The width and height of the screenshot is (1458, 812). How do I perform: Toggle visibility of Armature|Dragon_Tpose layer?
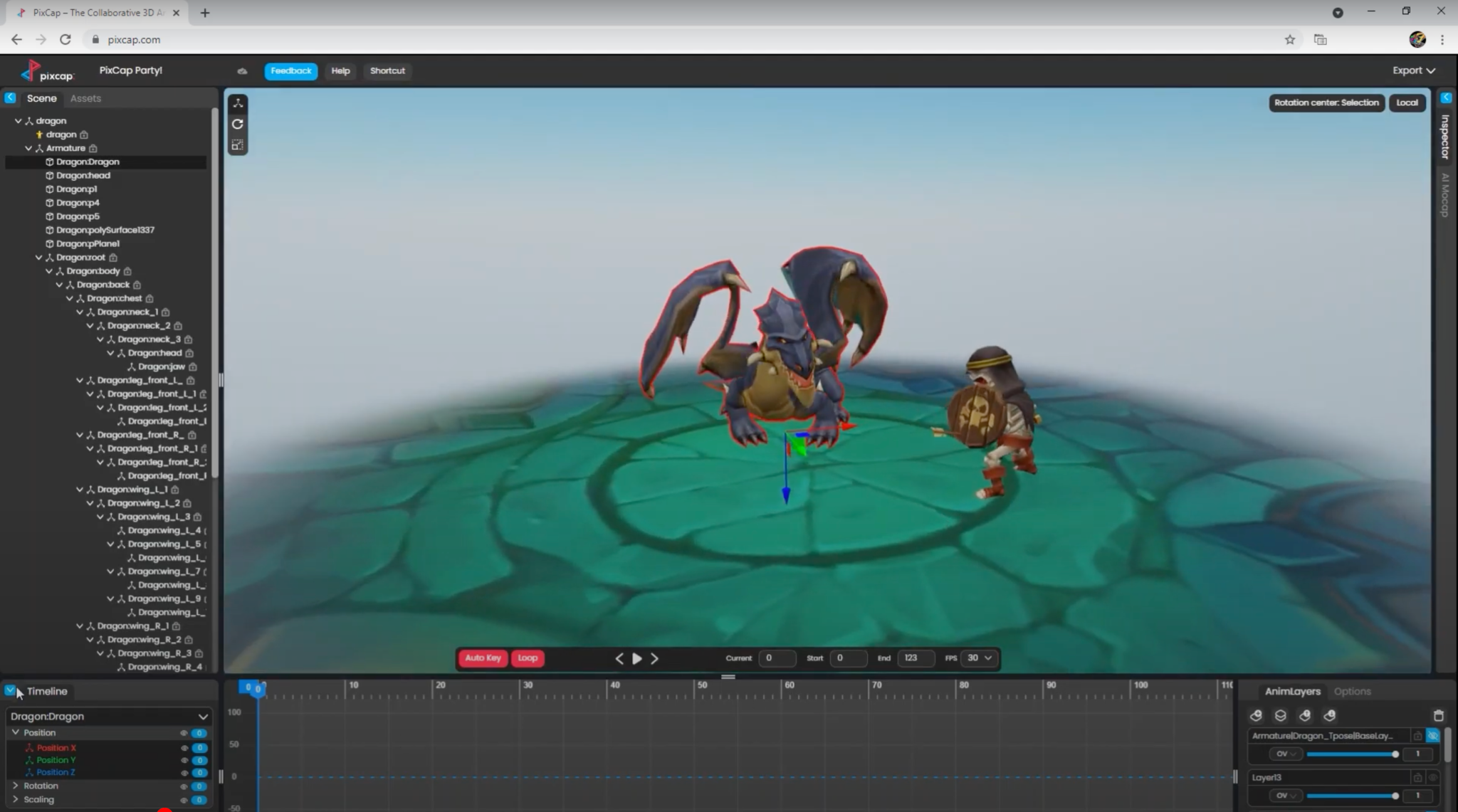1433,736
